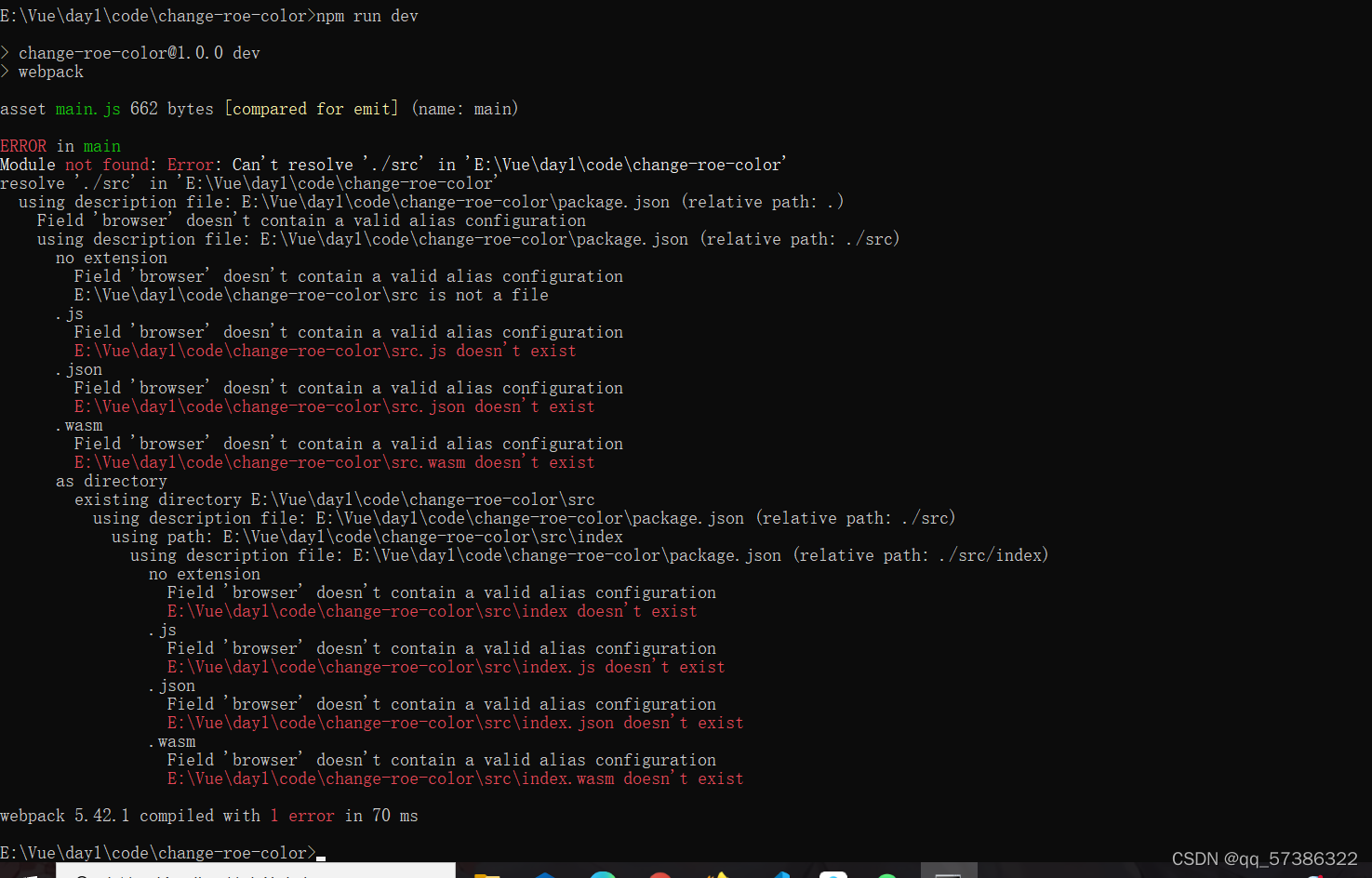Click the red "src\index.json doesn't exist" line

point(456,723)
